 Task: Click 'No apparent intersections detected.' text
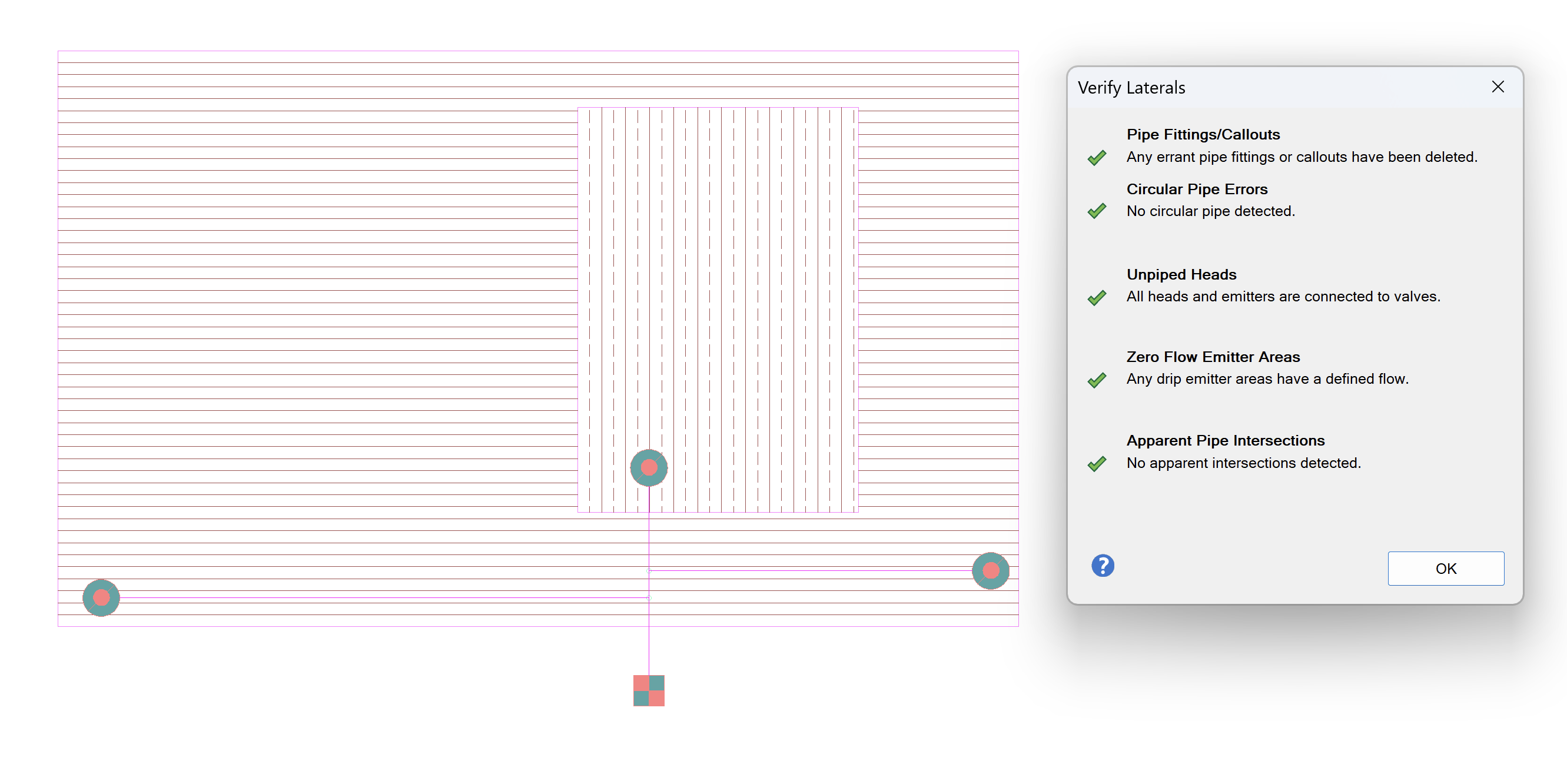[1243, 463]
